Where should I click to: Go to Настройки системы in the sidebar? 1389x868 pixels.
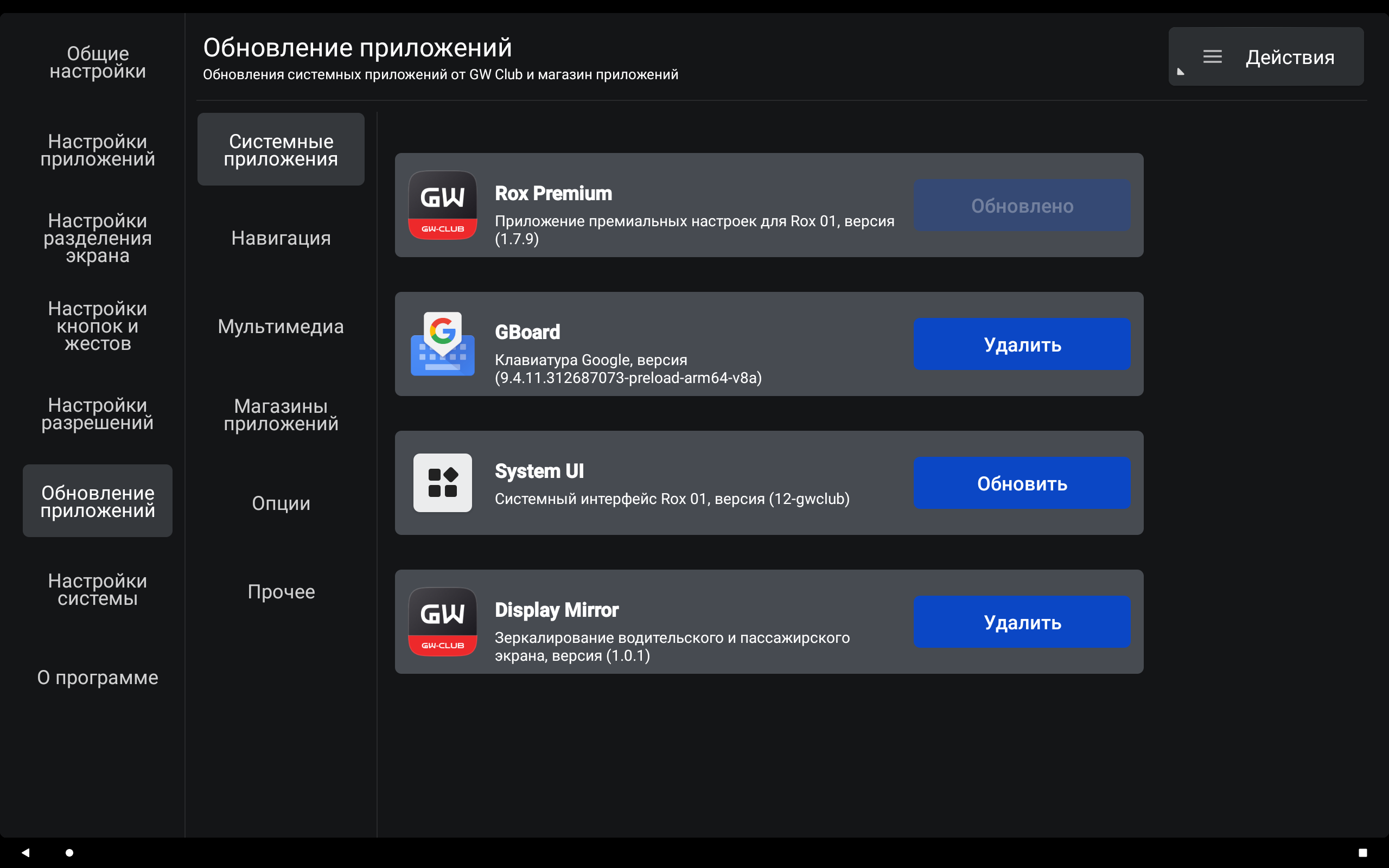coord(97,590)
